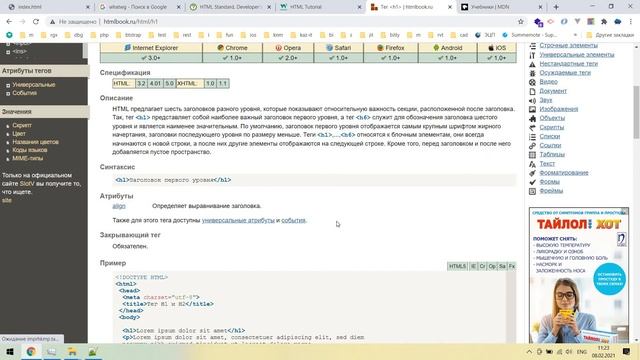Click the Изображения picture icon

pos(532,109)
